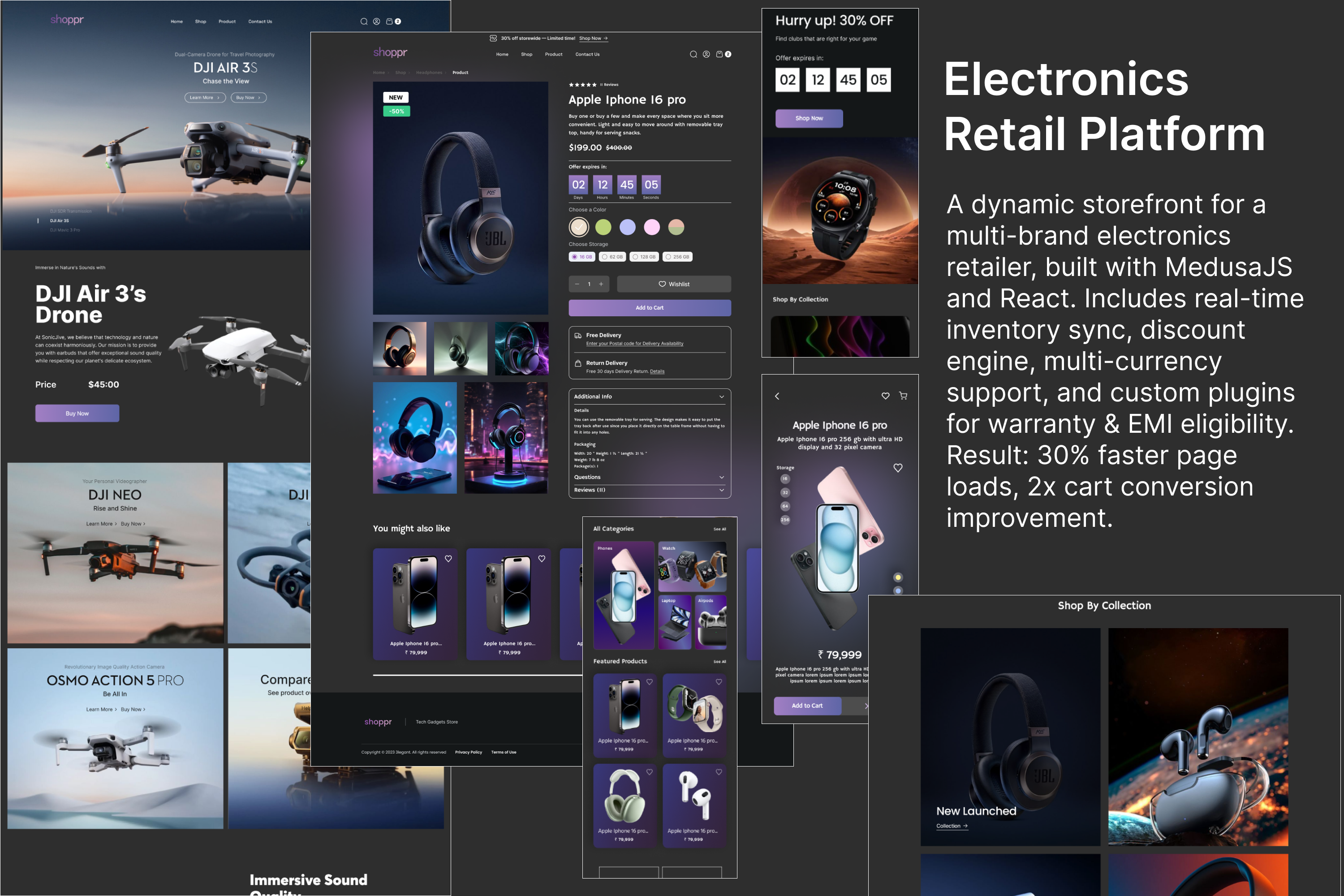1344x896 pixels.
Task: Click Learn More on the DJI Air 3S hero
Action: [x=205, y=98]
